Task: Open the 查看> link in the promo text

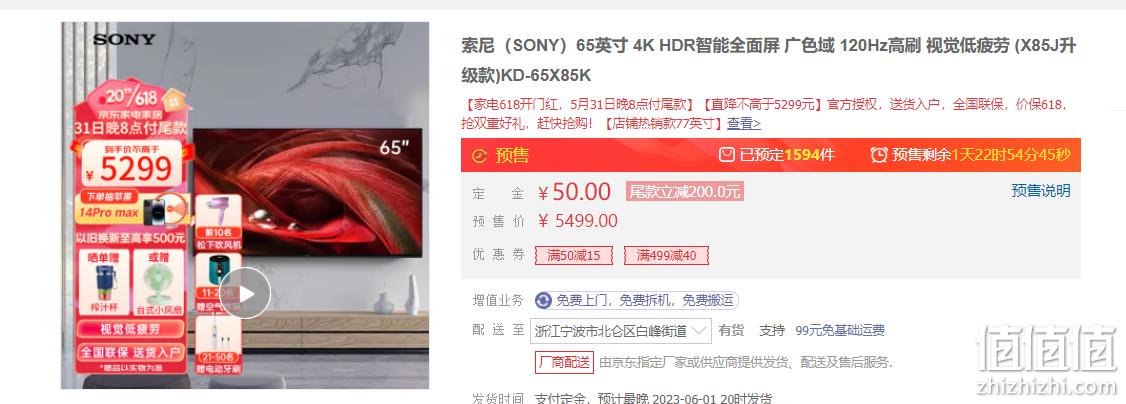Action: point(744,123)
